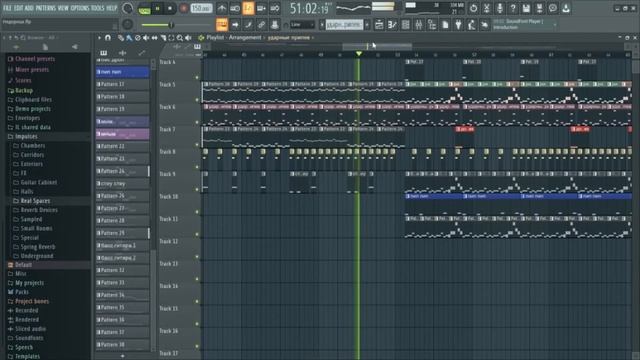Open the Piano roll view icon

click(x=392, y=25)
